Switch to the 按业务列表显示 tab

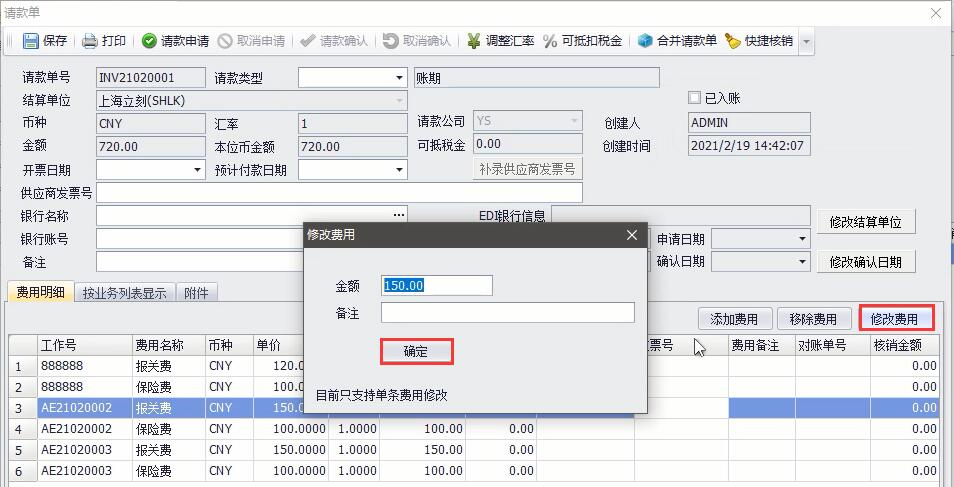click(x=125, y=293)
